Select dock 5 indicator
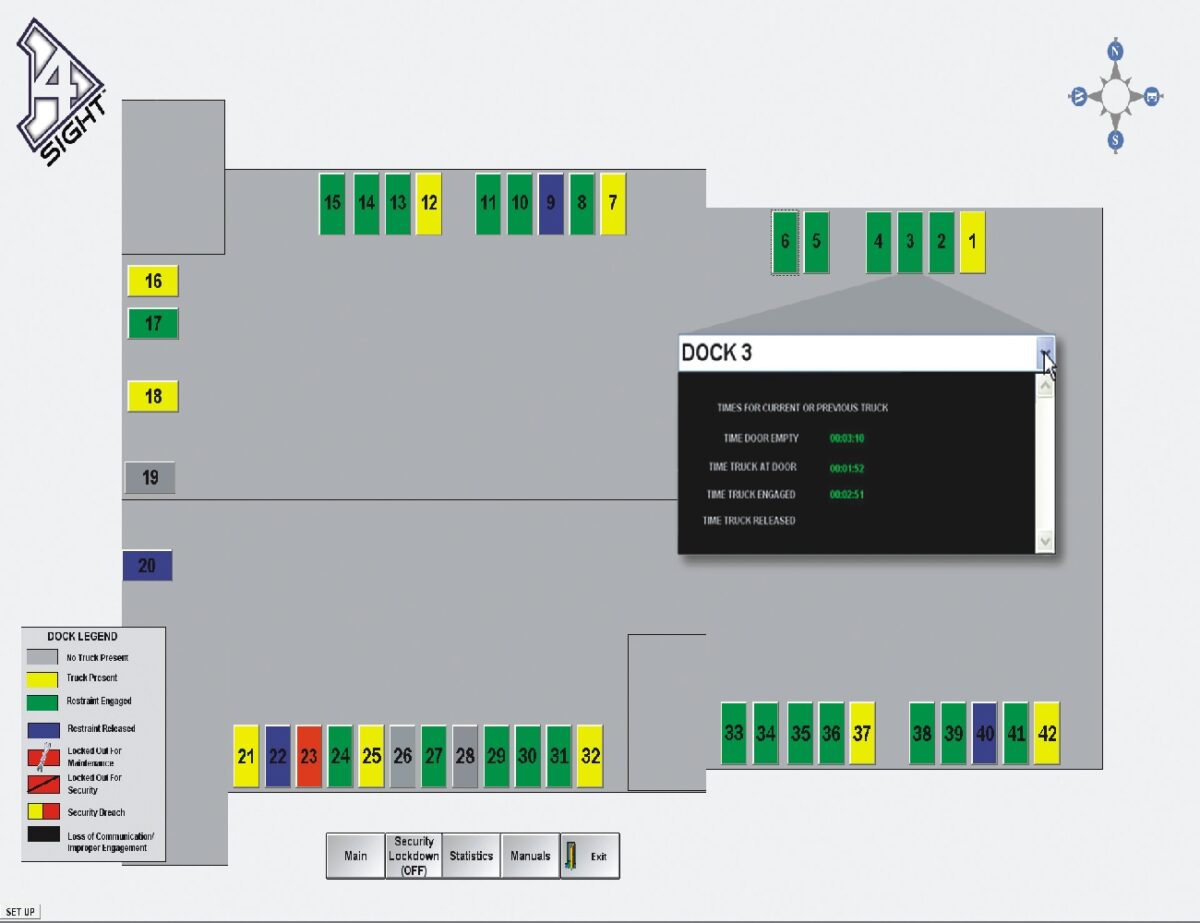The width and height of the screenshot is (1200, 923). click(816, 242)
